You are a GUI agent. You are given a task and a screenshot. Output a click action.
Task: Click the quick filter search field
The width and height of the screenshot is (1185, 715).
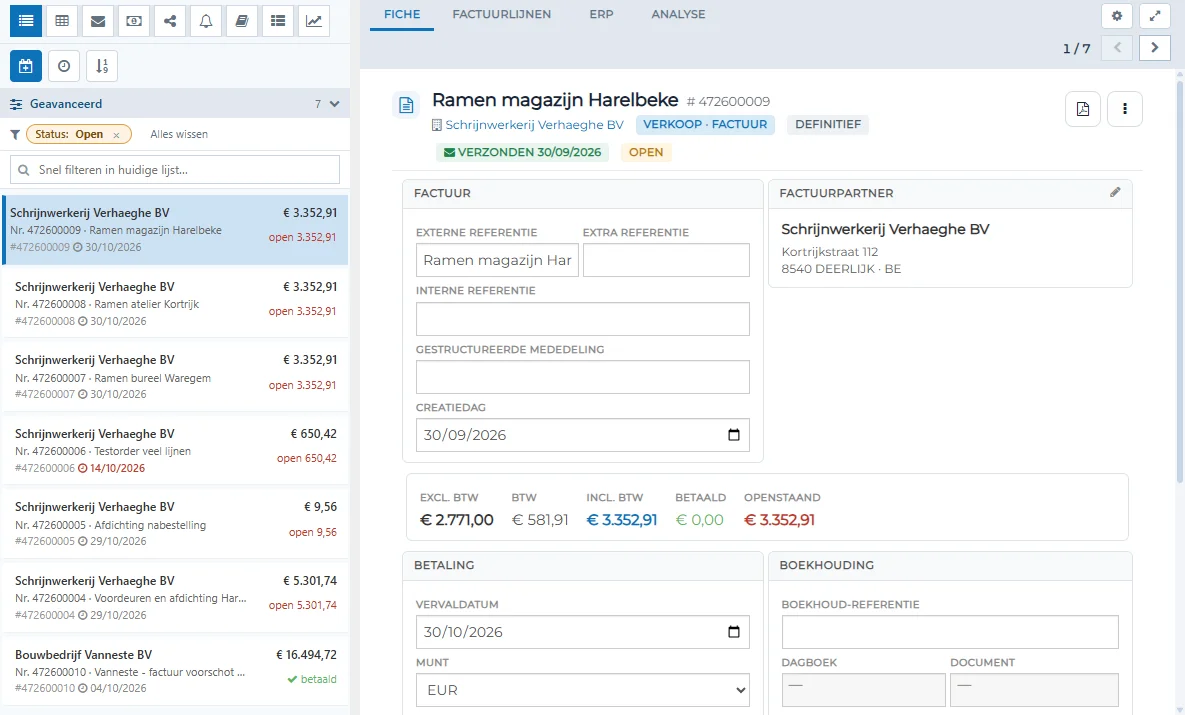(175, 170)
